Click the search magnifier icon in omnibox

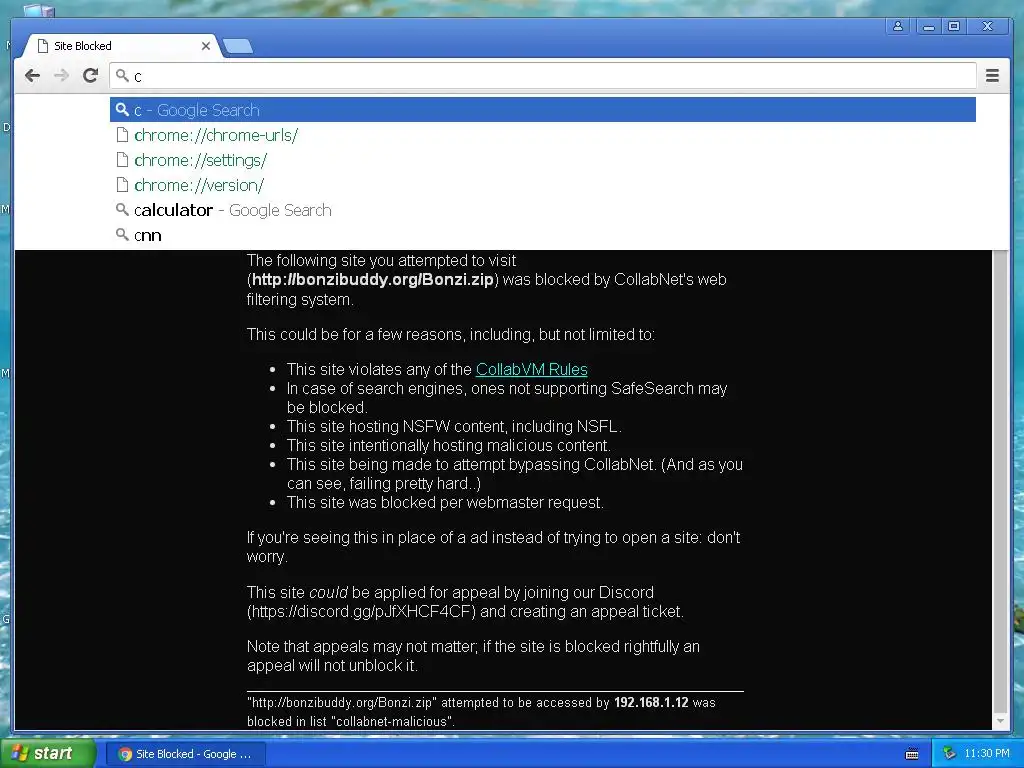click(122, 76)
